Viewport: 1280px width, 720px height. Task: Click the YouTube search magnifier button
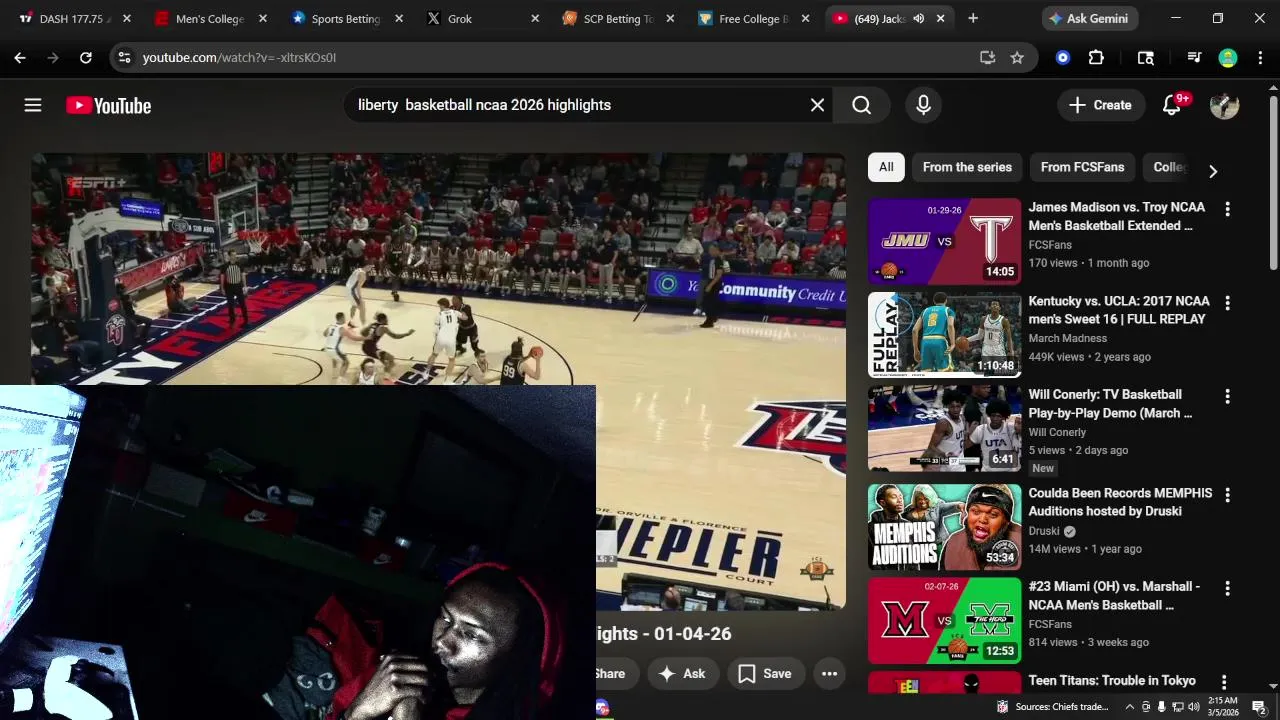coord(862,105)
